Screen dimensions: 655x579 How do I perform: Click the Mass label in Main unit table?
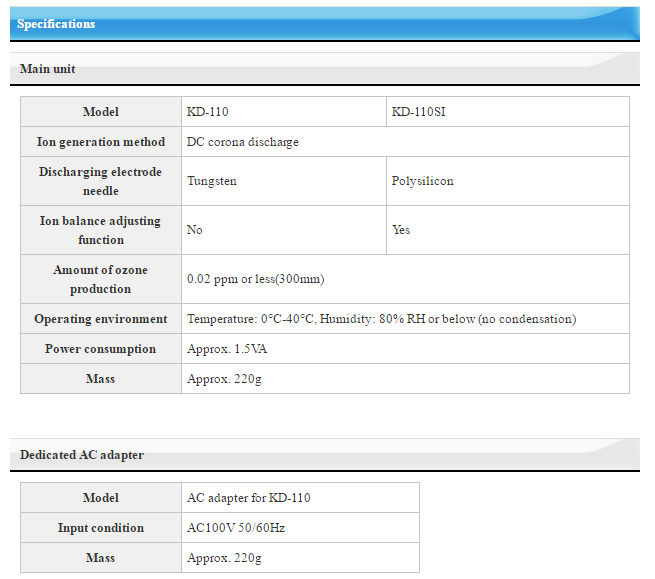[101, 378]
